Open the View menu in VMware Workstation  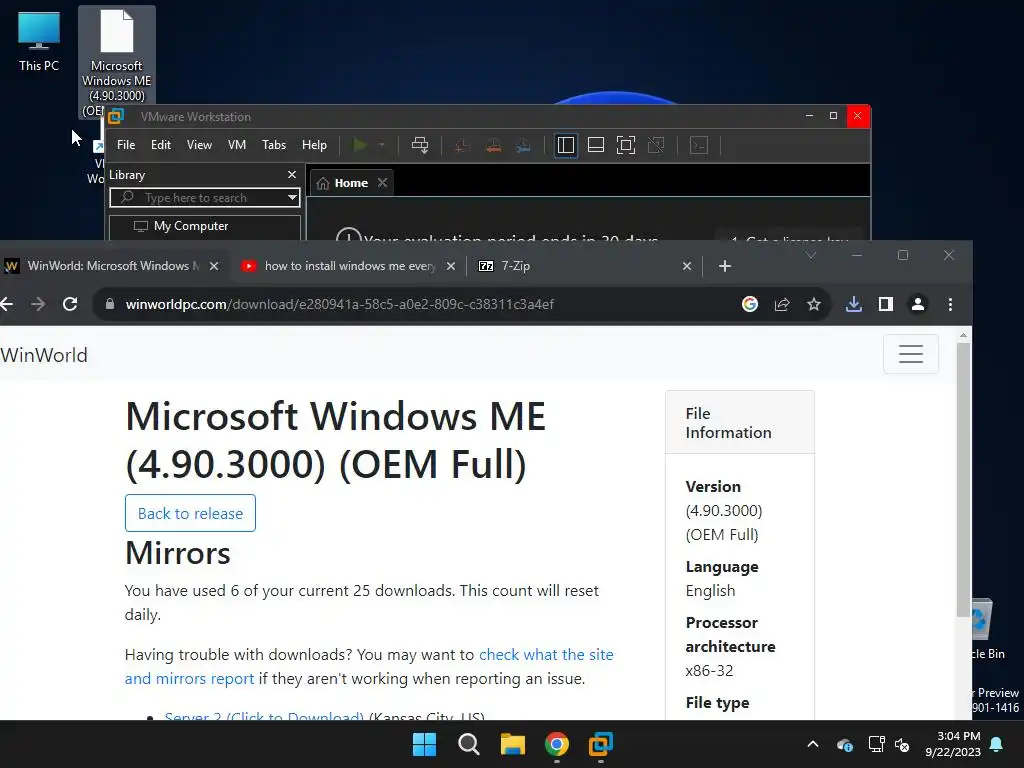(x=199, y=145)
